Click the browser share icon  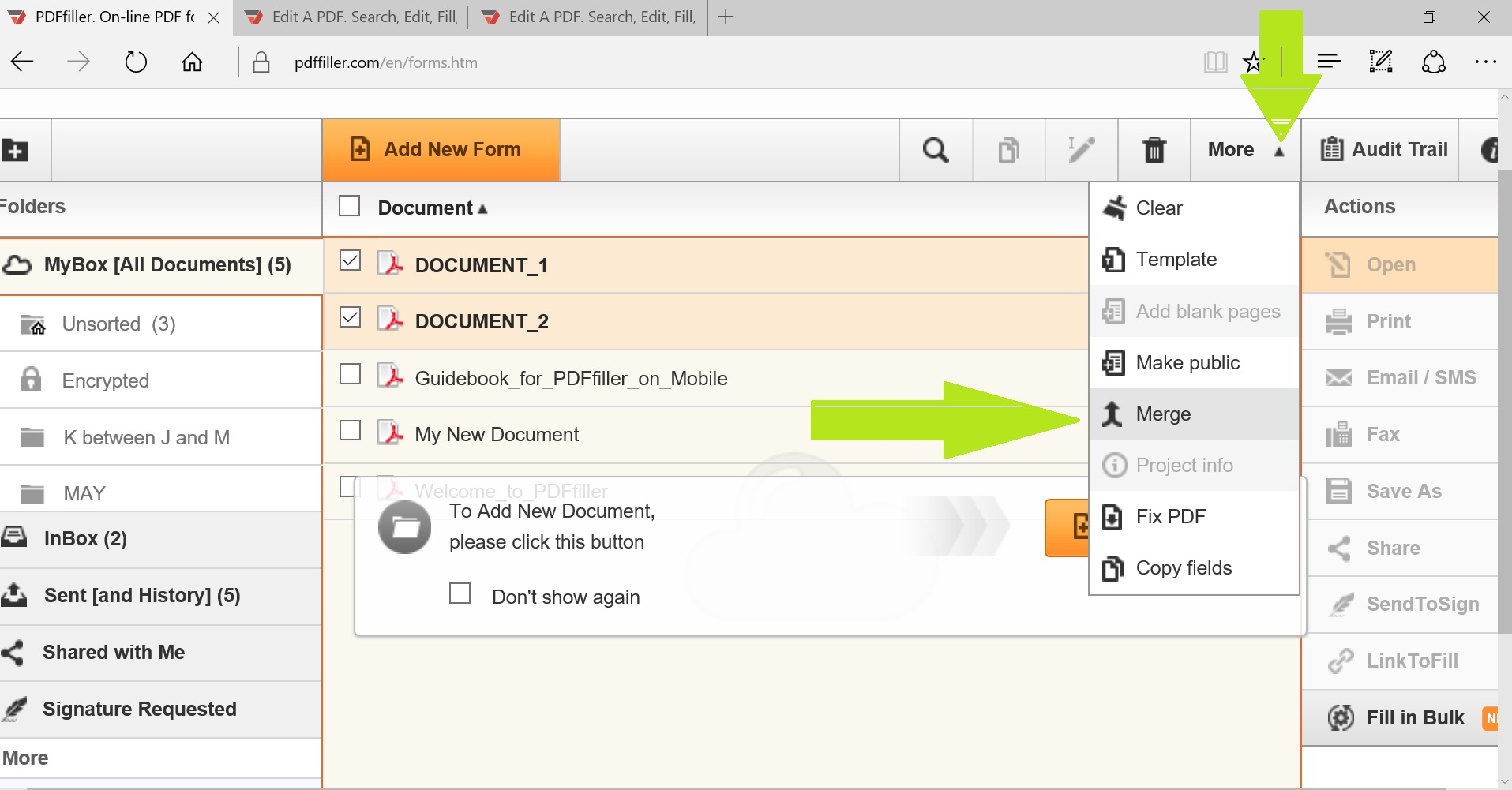point(1434,62)
